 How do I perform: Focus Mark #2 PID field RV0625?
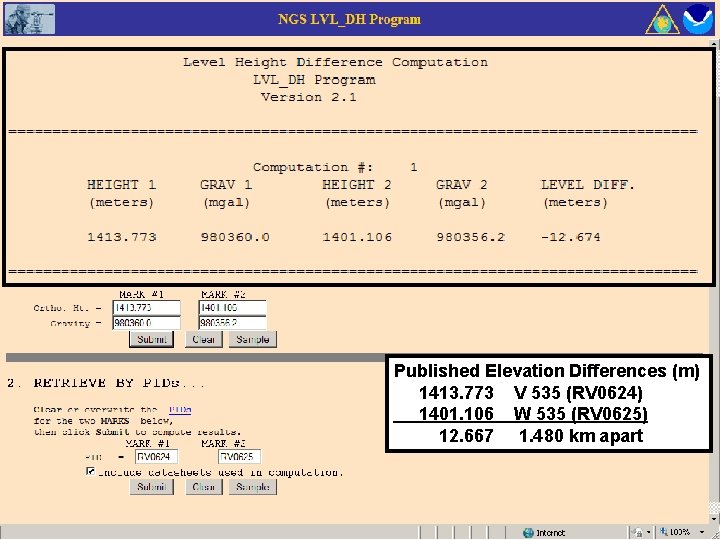point(239,457)
